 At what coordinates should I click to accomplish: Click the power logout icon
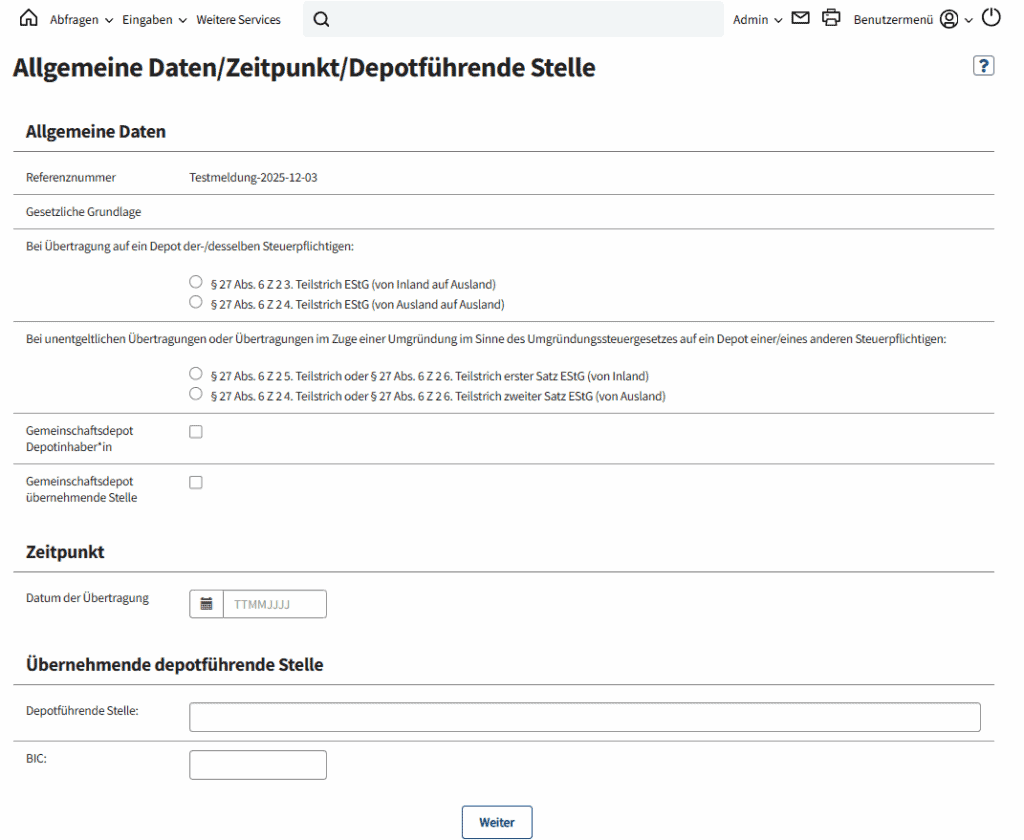(x=991, y=18)
